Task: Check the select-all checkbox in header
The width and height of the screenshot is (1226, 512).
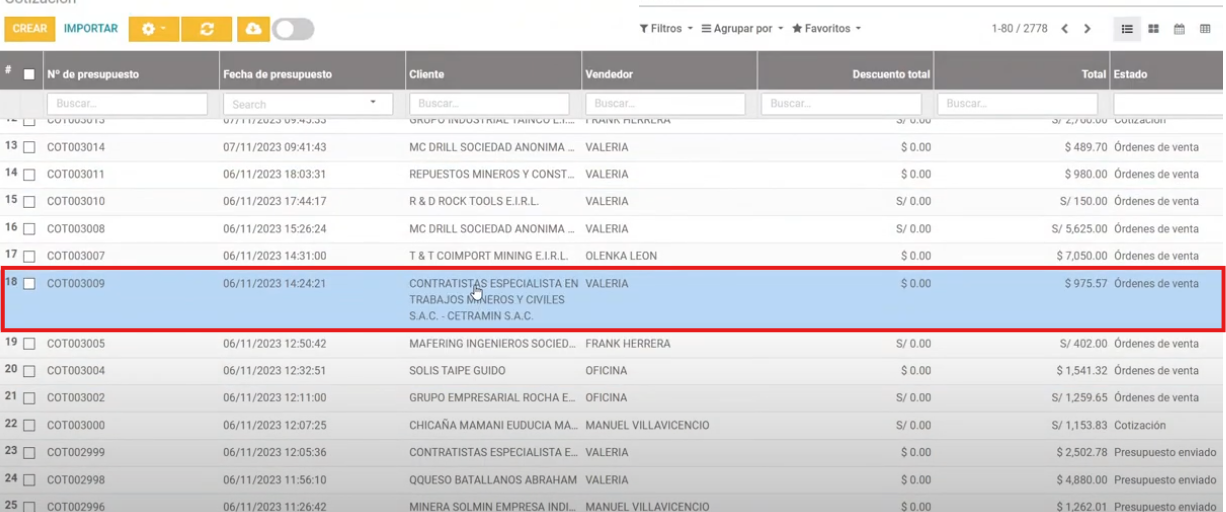Action: [29, 75]
